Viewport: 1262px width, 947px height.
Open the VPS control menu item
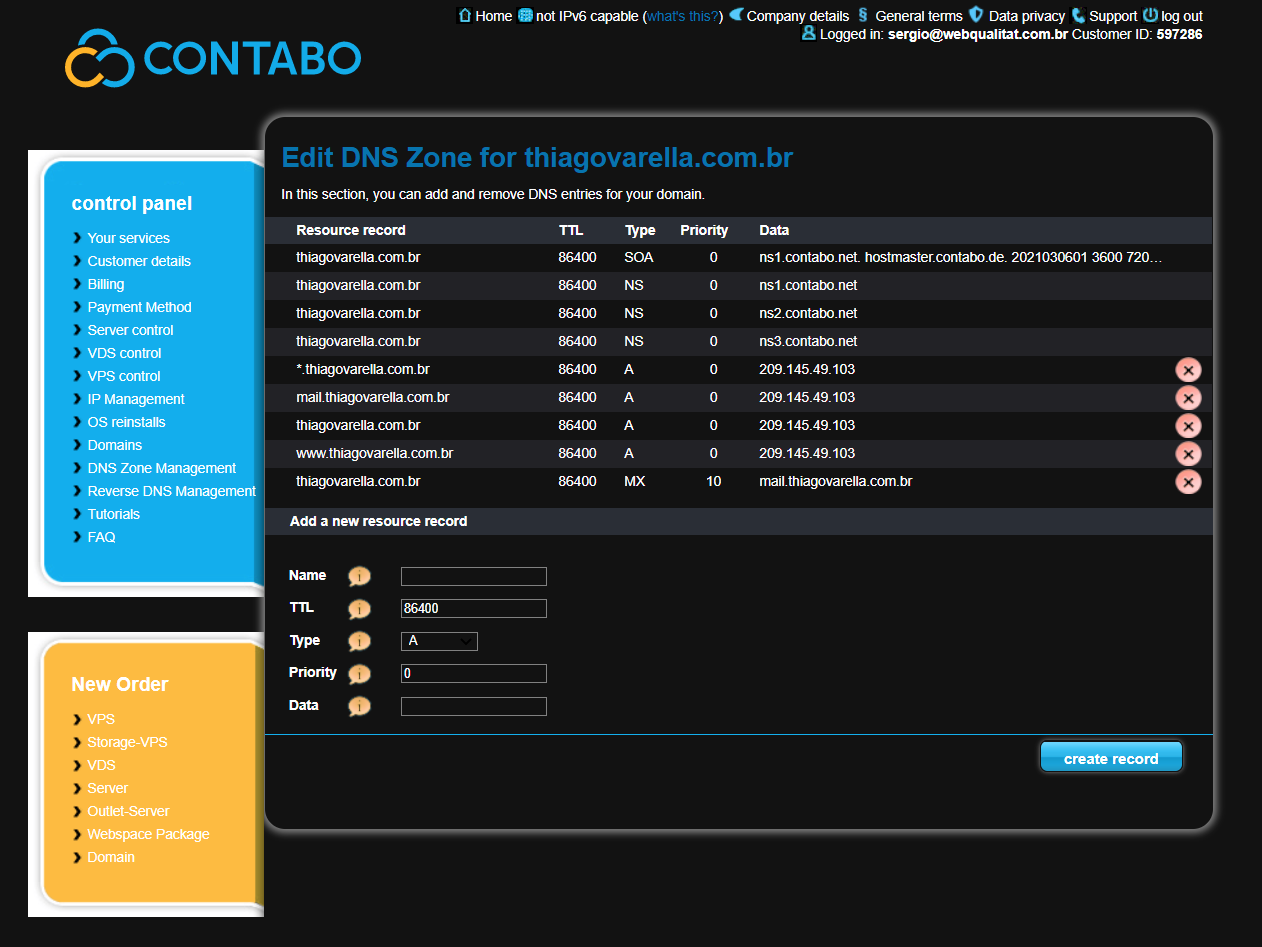tap(124, 376)
